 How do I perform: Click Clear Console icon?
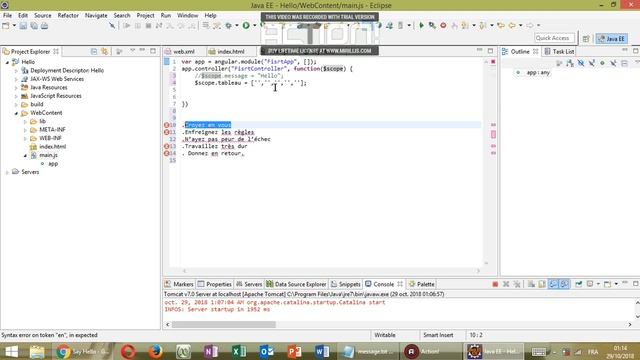pyautogui.click(x=531, y=284)
